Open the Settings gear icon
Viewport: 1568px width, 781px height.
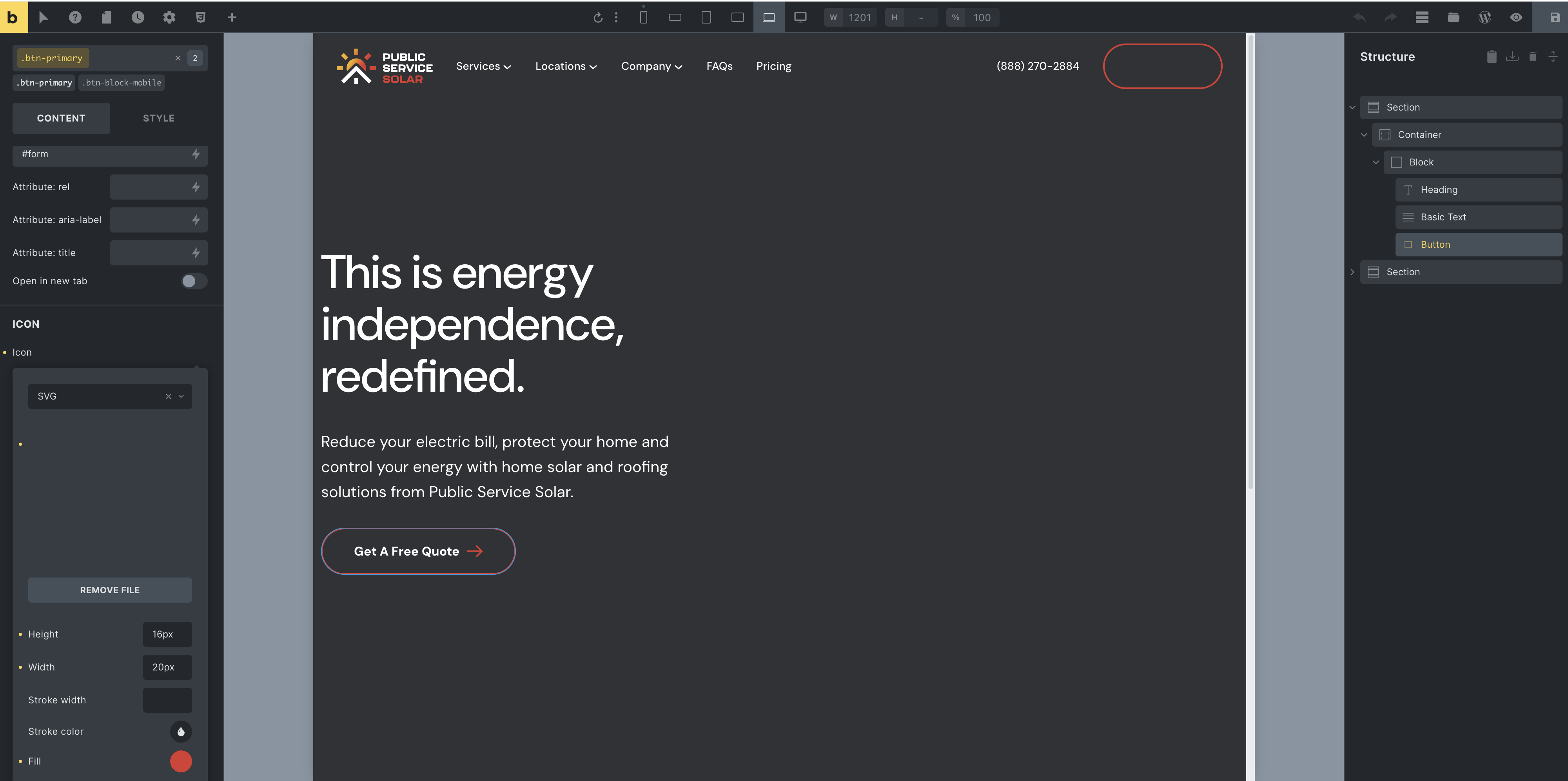pos(169,17)
